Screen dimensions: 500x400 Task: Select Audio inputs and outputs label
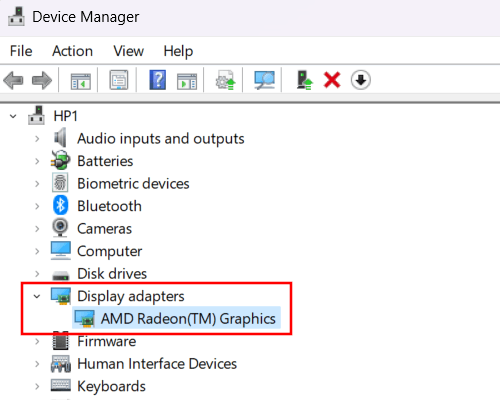tap(161, 139)
